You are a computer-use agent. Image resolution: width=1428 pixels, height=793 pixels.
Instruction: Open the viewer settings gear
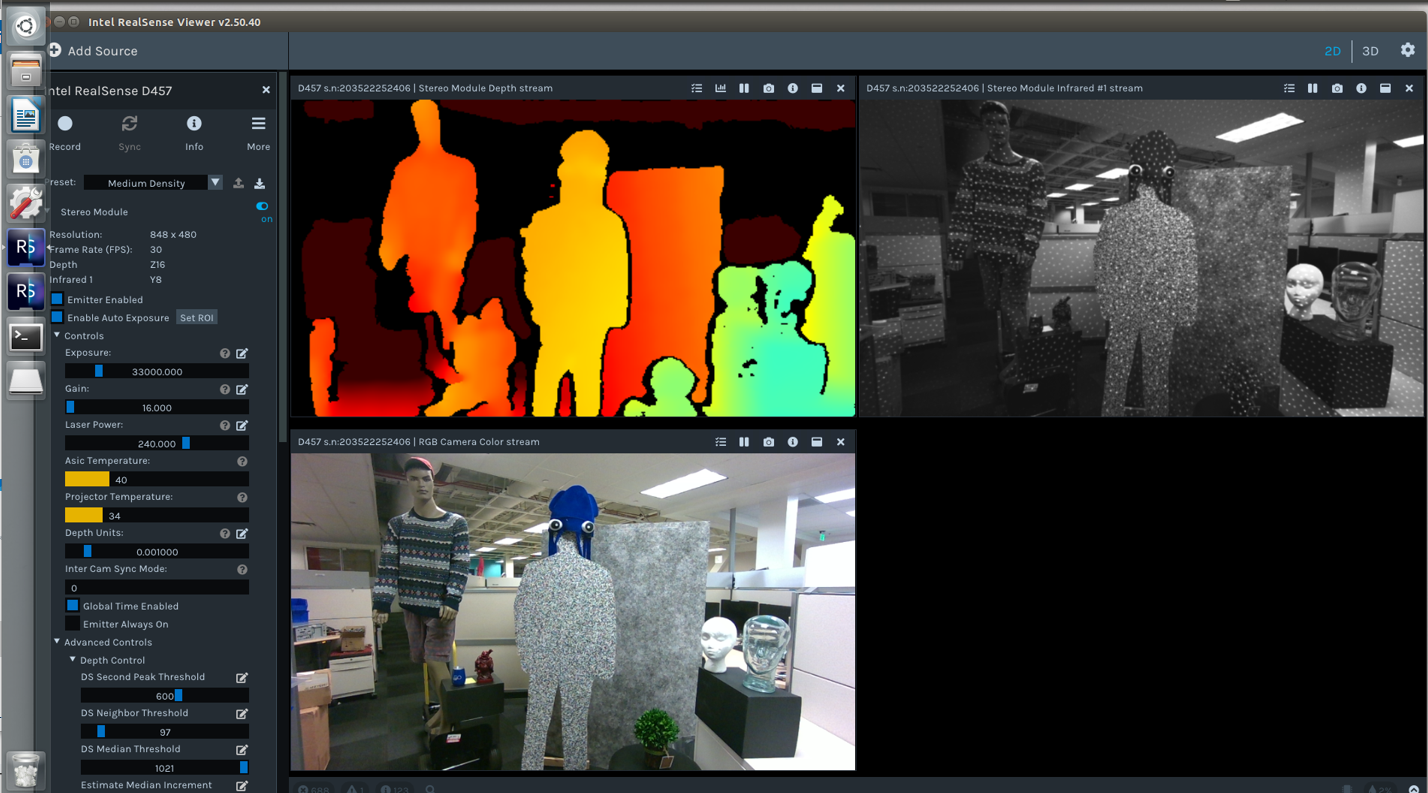click(x=1407, y=50)
